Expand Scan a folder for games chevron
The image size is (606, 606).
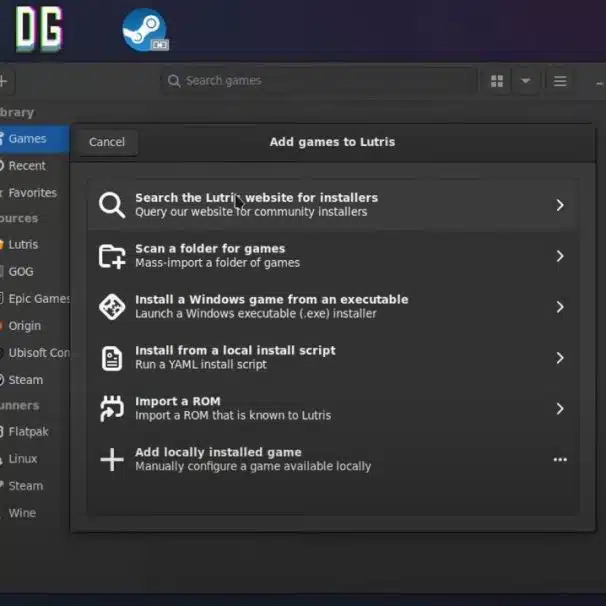tap(560, 256)
